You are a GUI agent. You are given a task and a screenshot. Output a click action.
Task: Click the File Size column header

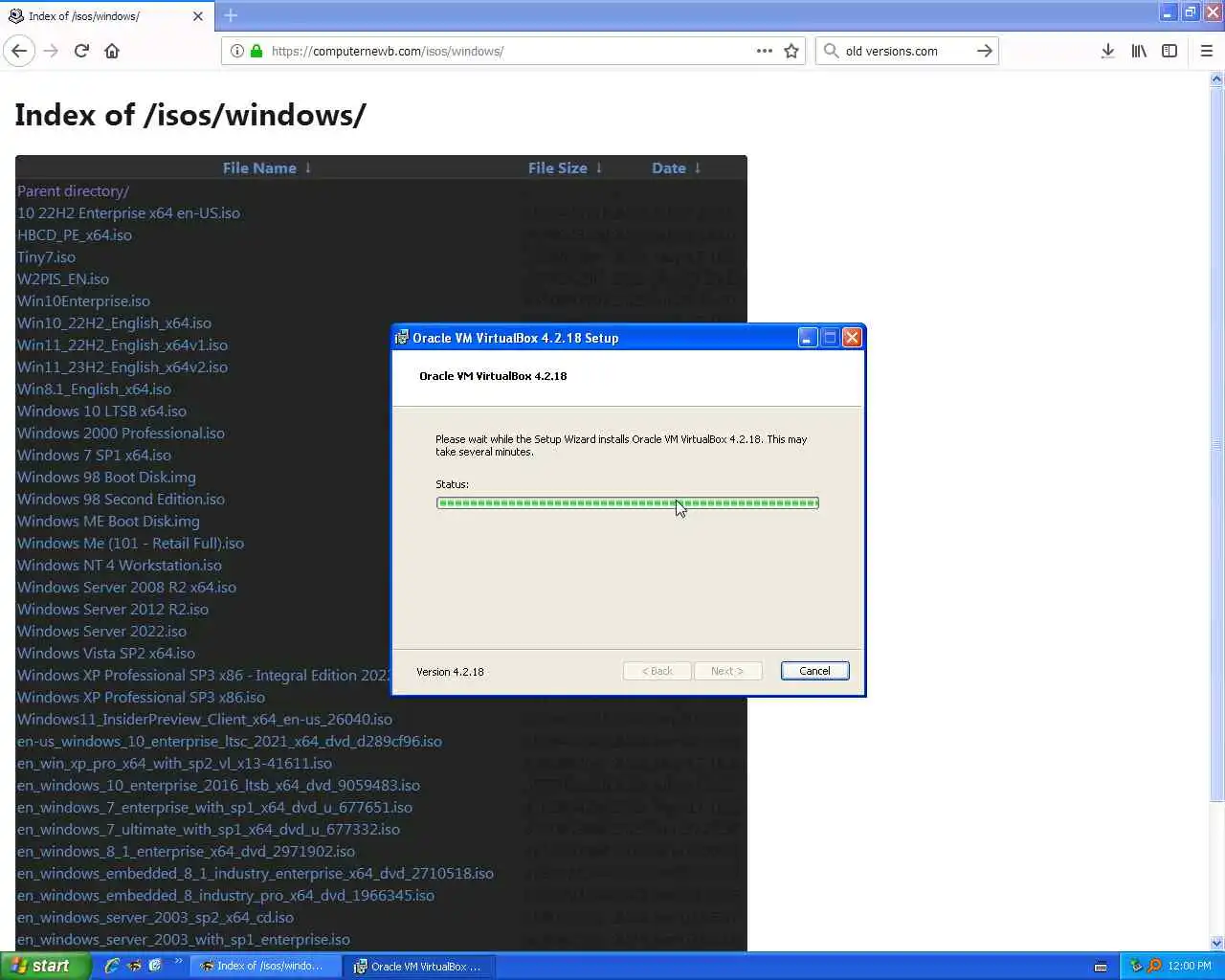tap(558, 167)
